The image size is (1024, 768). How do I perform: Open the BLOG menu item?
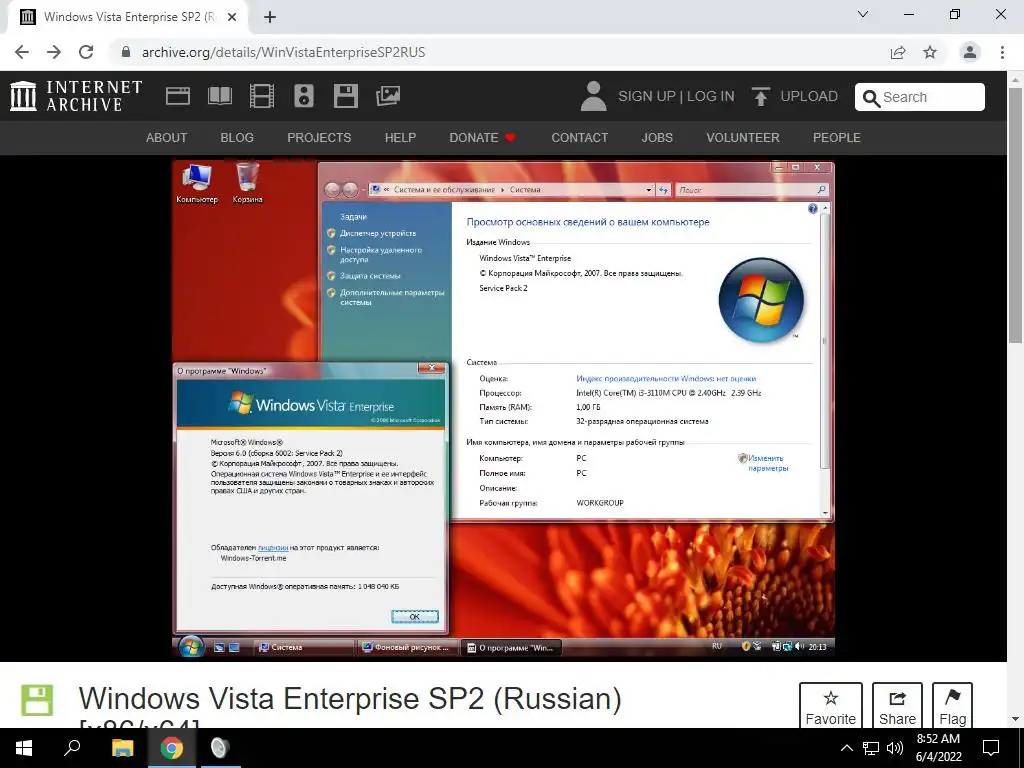(x=237, y=138)
